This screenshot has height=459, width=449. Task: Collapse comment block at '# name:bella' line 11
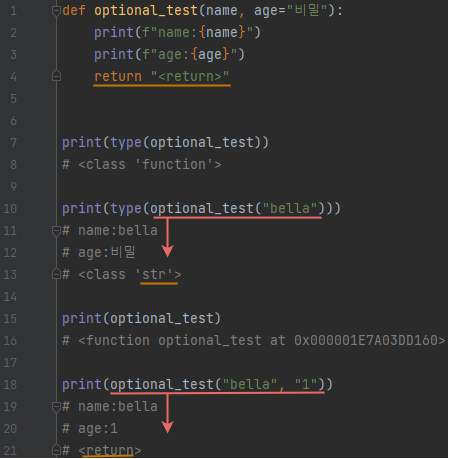click(56, 231)
